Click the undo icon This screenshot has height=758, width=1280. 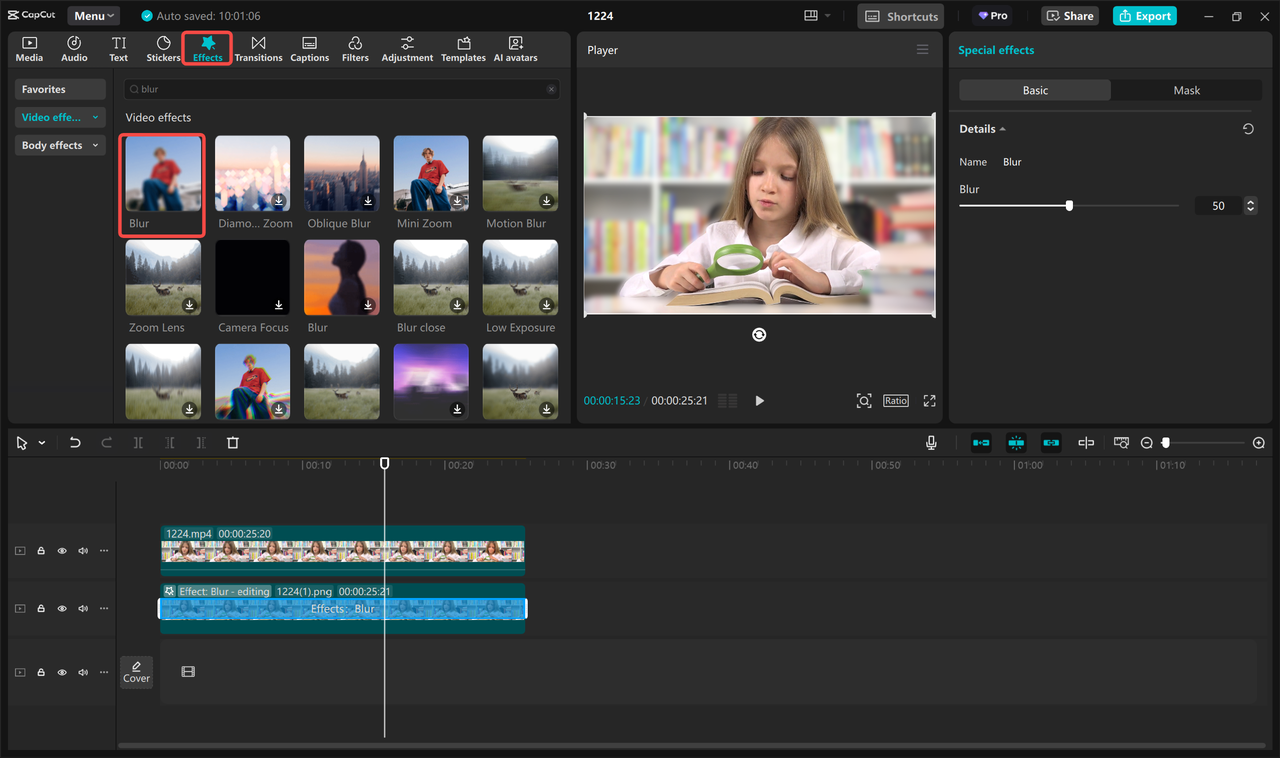click(x=75, y=442)
